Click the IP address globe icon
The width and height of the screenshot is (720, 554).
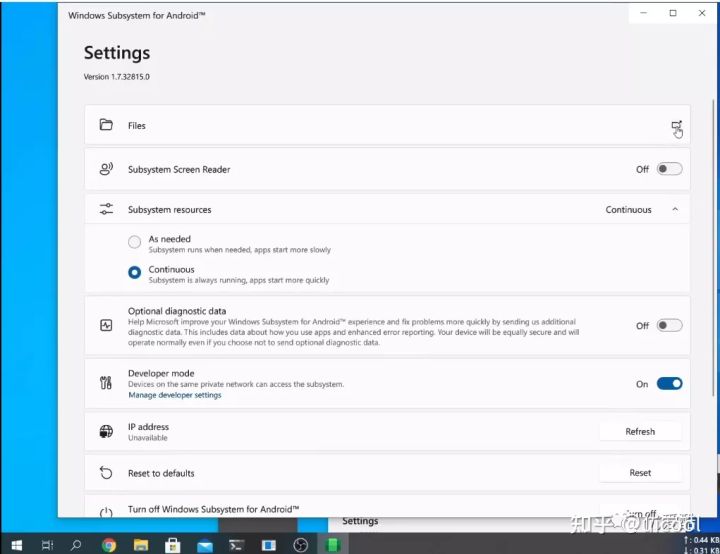[106, 431]
